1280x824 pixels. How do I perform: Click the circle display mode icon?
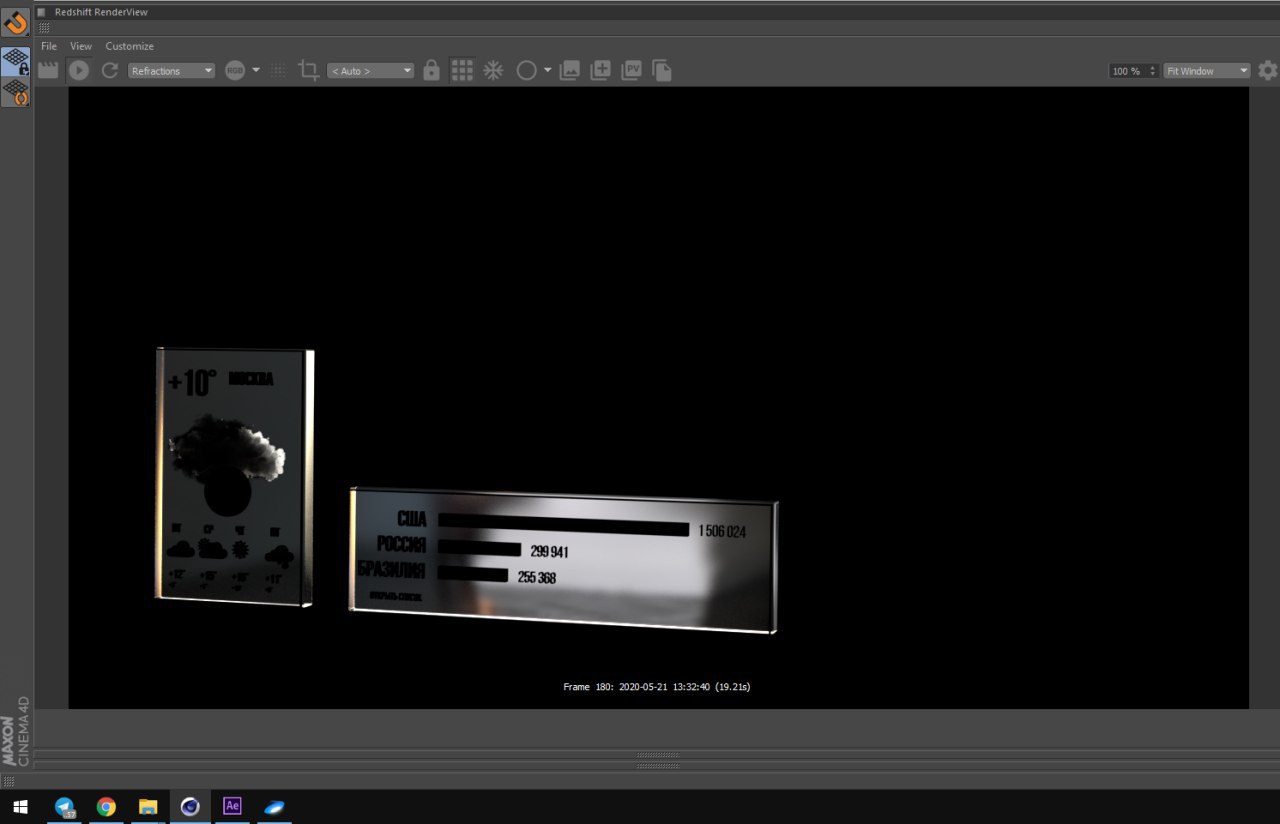coord(526,70)
